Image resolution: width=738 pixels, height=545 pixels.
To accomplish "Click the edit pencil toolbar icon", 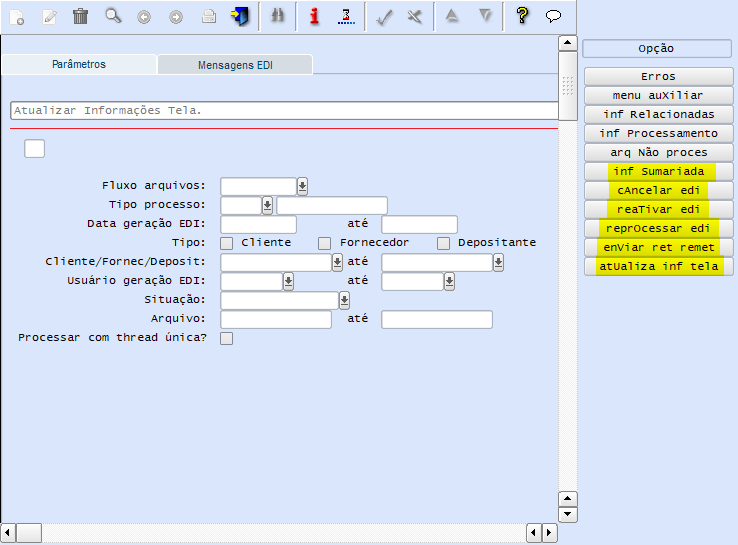I will (x=49, y=17).
